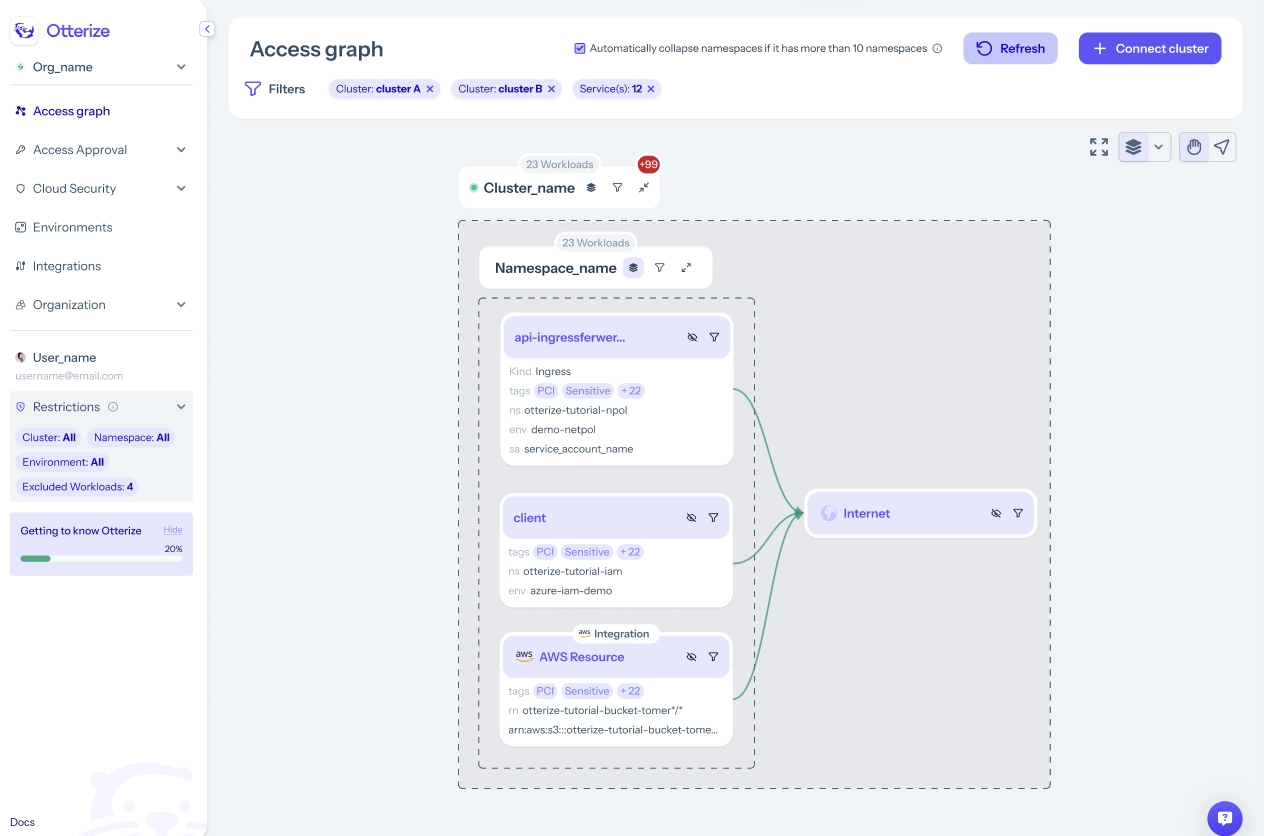Remove the Cluster: cluster A filter chip
The width and height of the screenshot is (1264, 836).
(430, 89)
